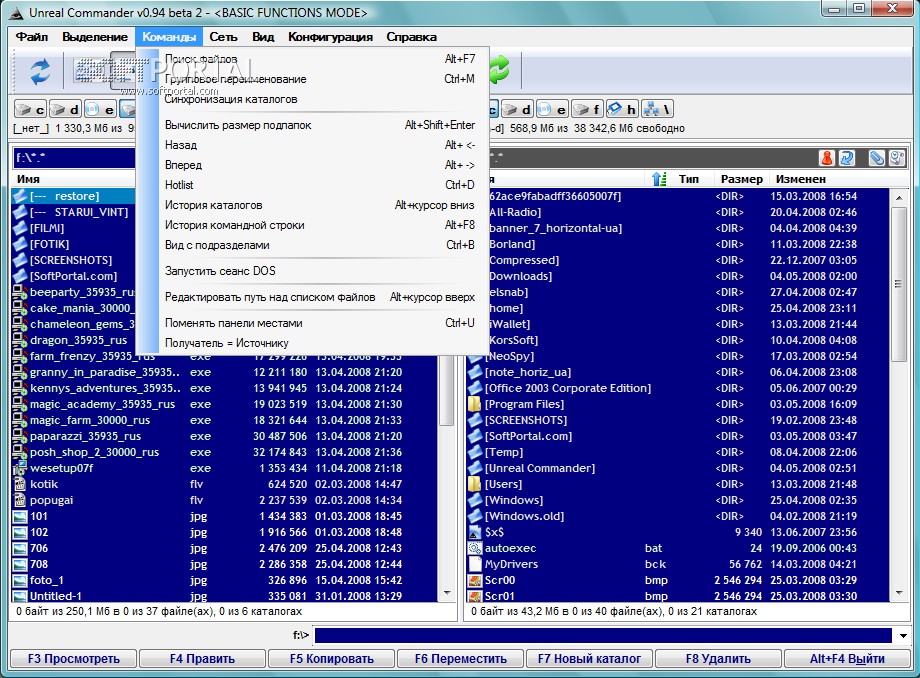This screenshot has width=920, height=678.
Task: Open the Файл menu
Action: click(32, 37)
